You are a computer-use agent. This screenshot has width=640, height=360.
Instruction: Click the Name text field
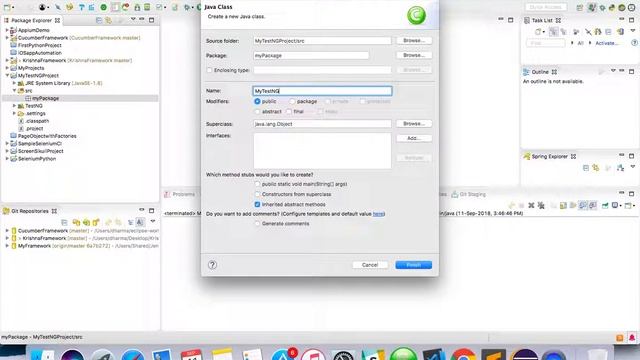pyautogui.click(x=322, y=91)
